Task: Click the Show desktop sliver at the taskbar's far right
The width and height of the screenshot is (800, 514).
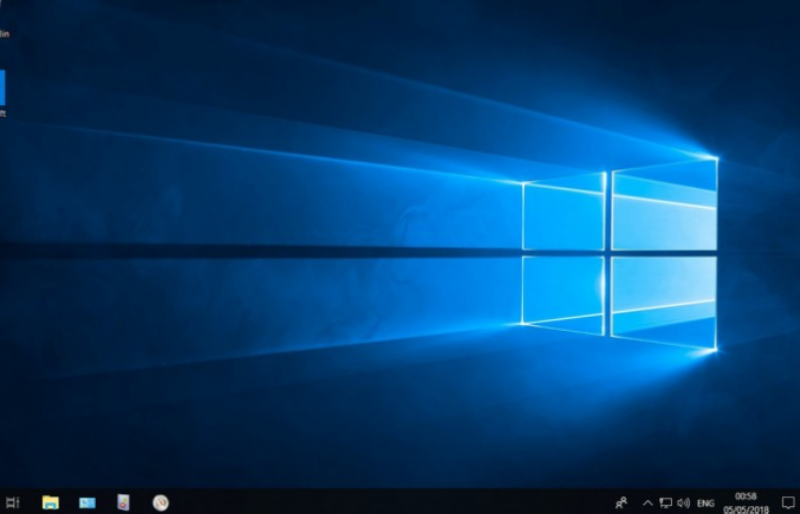Action: pos(798,502)
